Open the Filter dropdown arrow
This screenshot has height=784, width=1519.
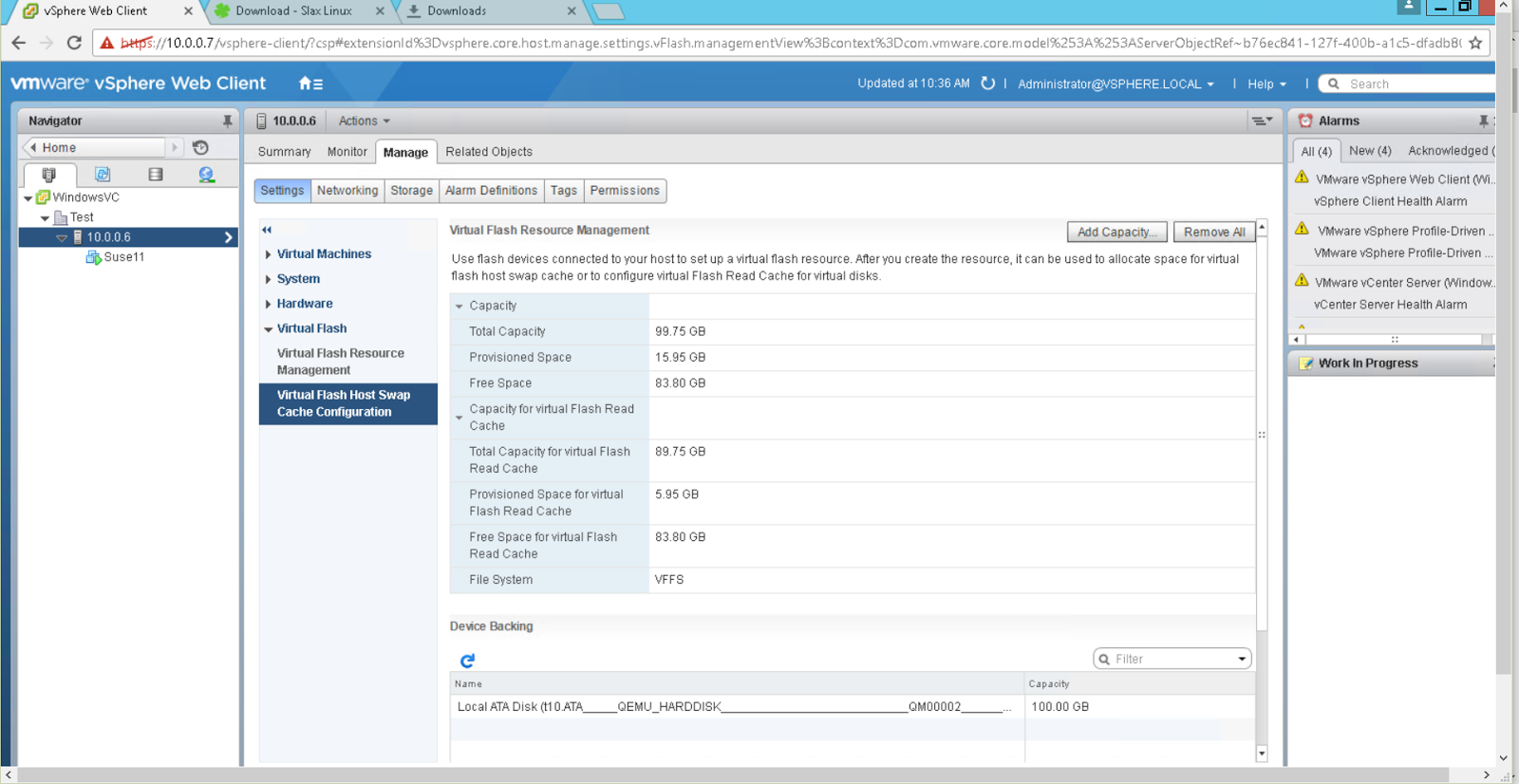1242,659
